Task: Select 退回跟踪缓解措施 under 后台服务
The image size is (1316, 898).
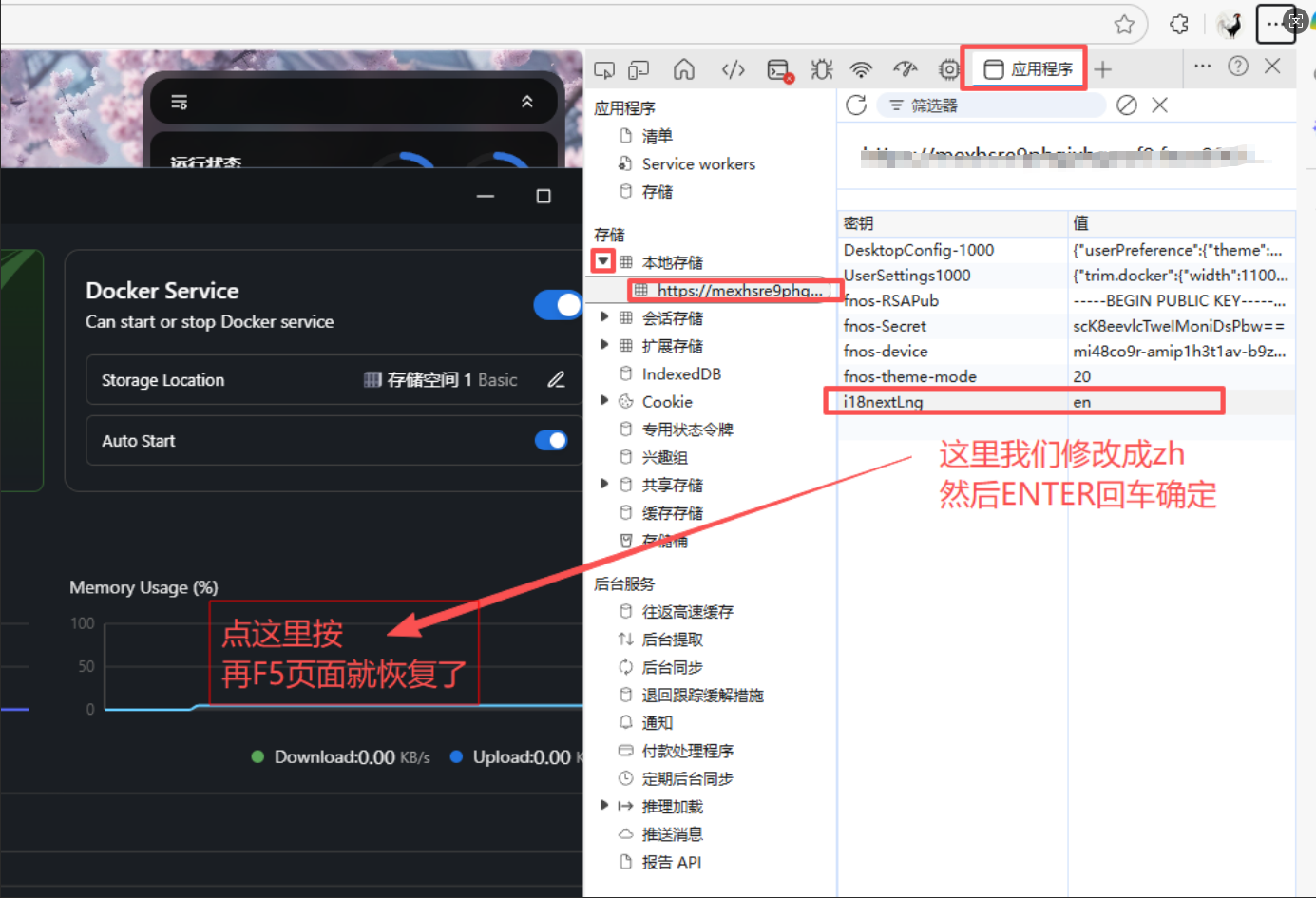Action: (702, 696)
